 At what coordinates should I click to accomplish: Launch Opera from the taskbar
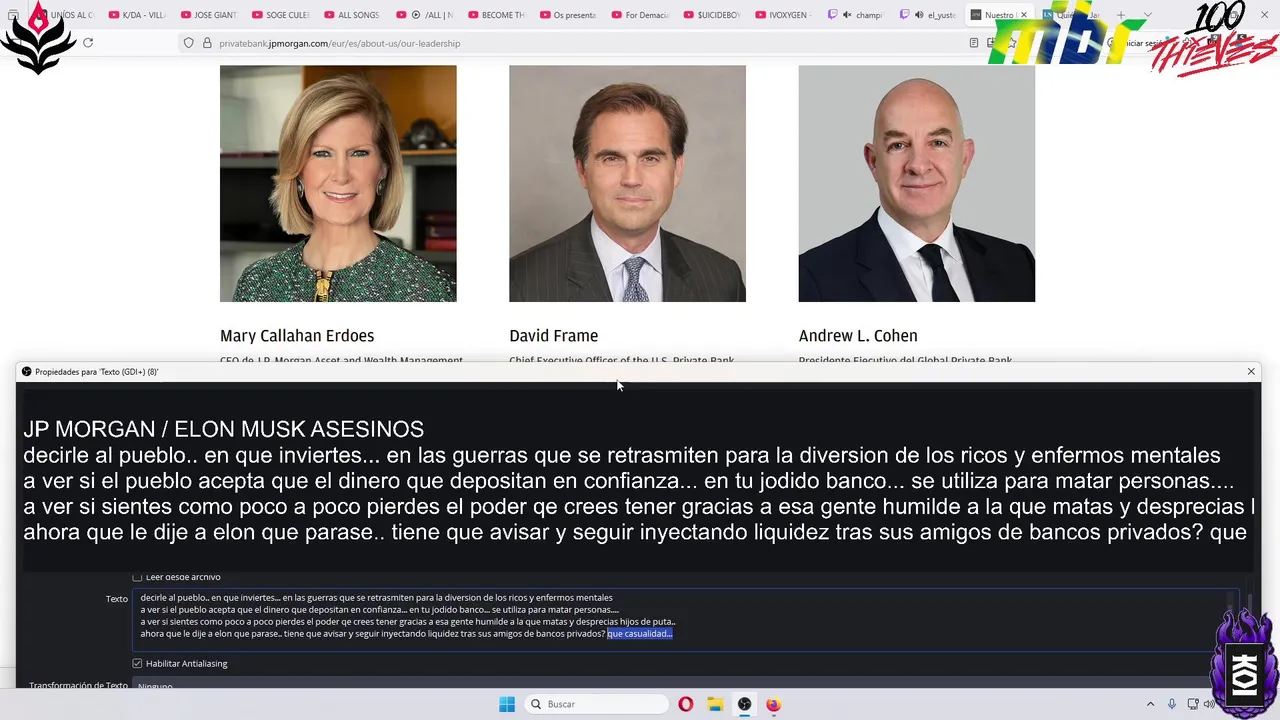point(685,704)
